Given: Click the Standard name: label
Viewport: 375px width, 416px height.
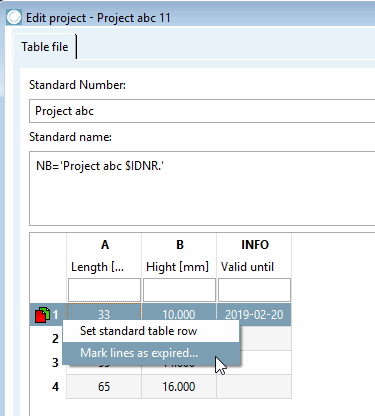Looking at the screenshot, I should pyautogui.click(x=70, y=137).
